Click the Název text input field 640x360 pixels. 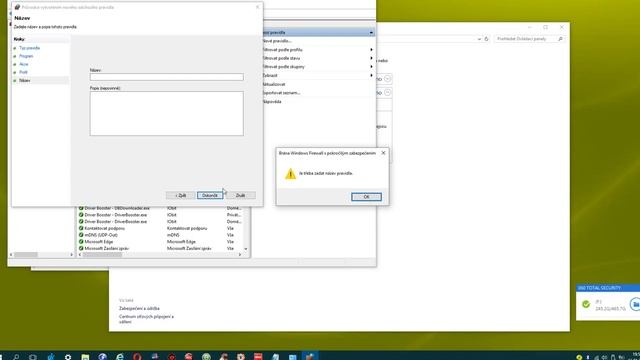click(x=167, y=77)
